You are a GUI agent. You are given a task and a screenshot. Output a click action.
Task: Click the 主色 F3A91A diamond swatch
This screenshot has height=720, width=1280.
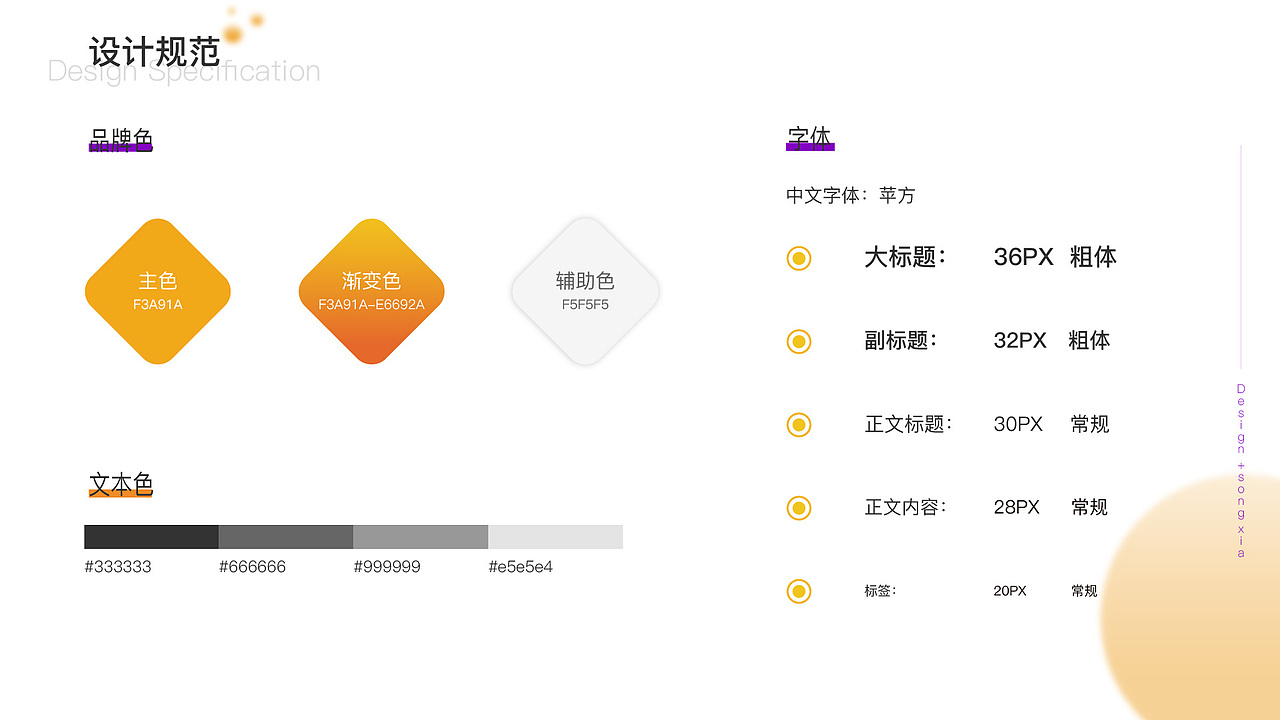158,291
